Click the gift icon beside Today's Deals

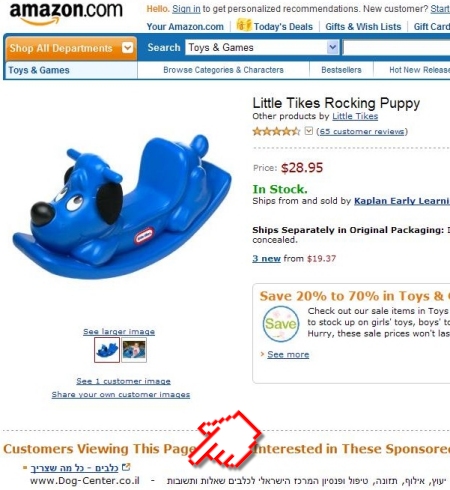click(244, 25)
